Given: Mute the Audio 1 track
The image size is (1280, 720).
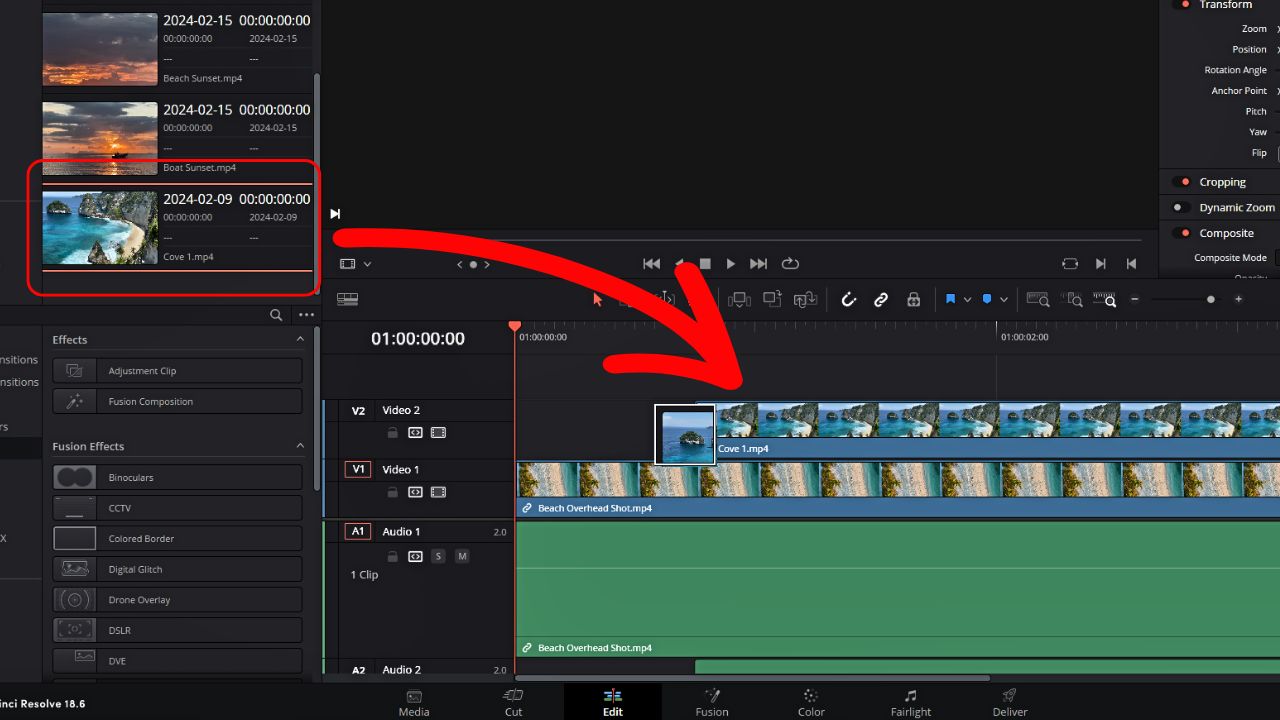Looking at the screenshot, I should coord(462,556).
